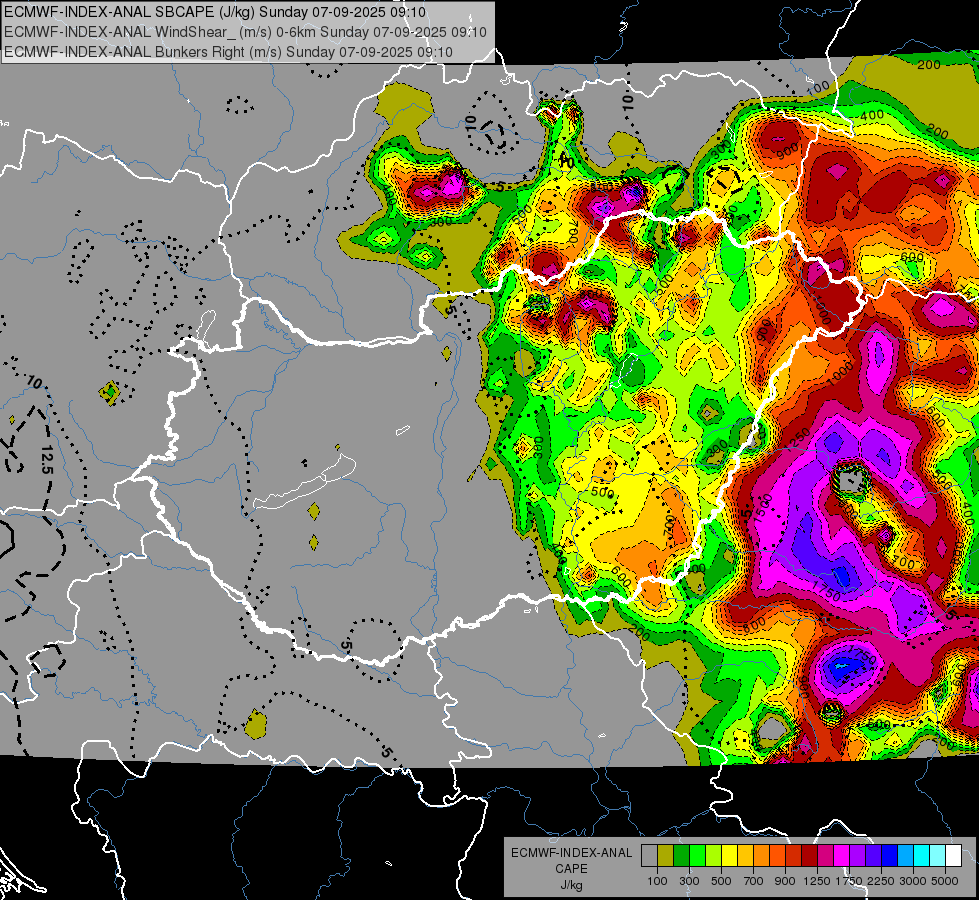This screenshot has width=979, height=900.
Task: Click the ECMWF-INDEX-ANAL legend title
Action: click(x=571, y=853)
